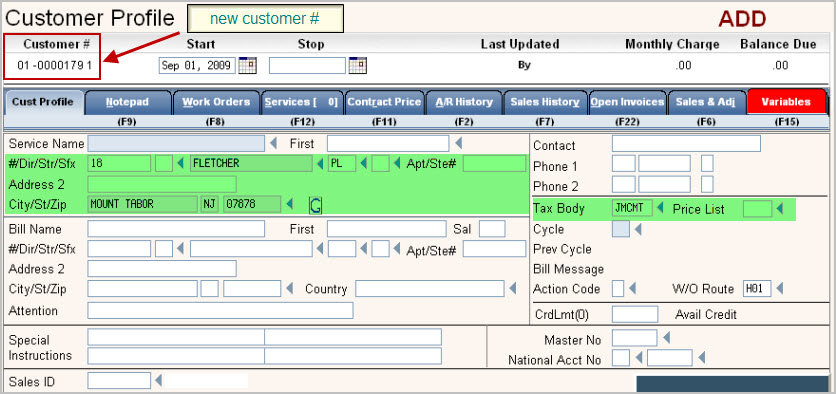Click lookup arrow just before FLETCHER street field
The width and height of the screenshot is (836, 394).
click(180, 163)
